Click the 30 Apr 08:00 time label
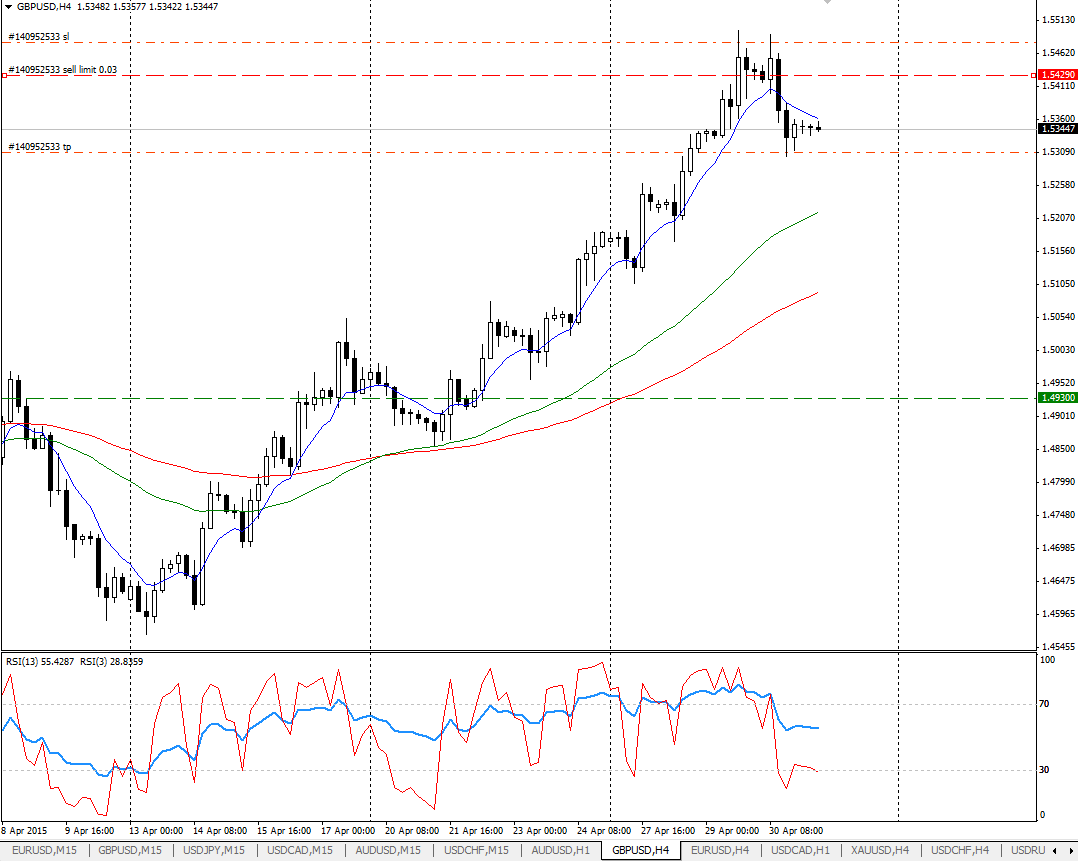Image resolution: width=1078 pixels, height=862 pixels. [795, 830]
